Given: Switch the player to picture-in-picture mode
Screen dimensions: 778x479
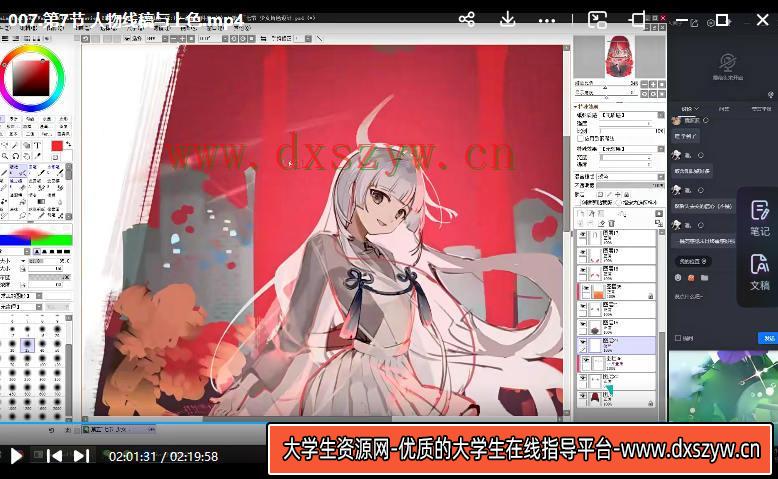Looking at the screenshot, I should [597, 20].
